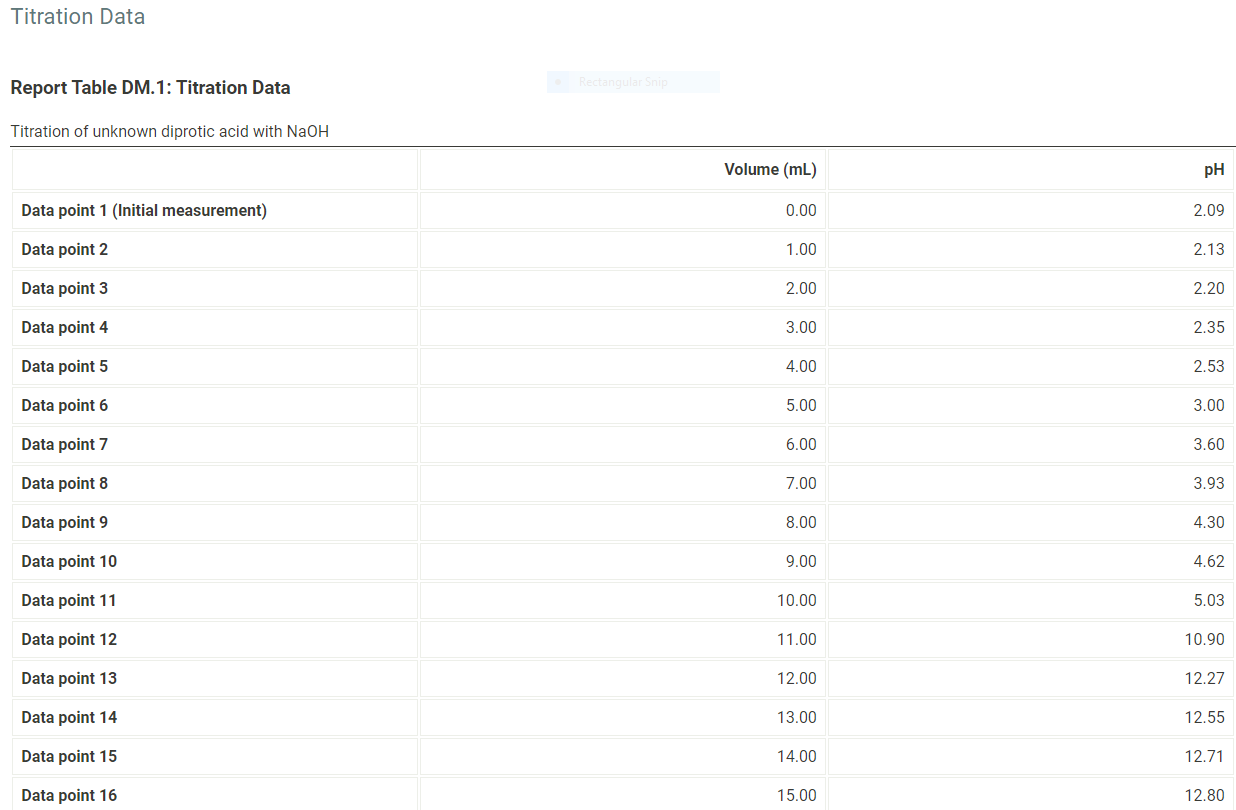Click the initial pH value 2.09
This screenshot has width=1236, height=810.
pyautogui.click(x=1211, y=210)
